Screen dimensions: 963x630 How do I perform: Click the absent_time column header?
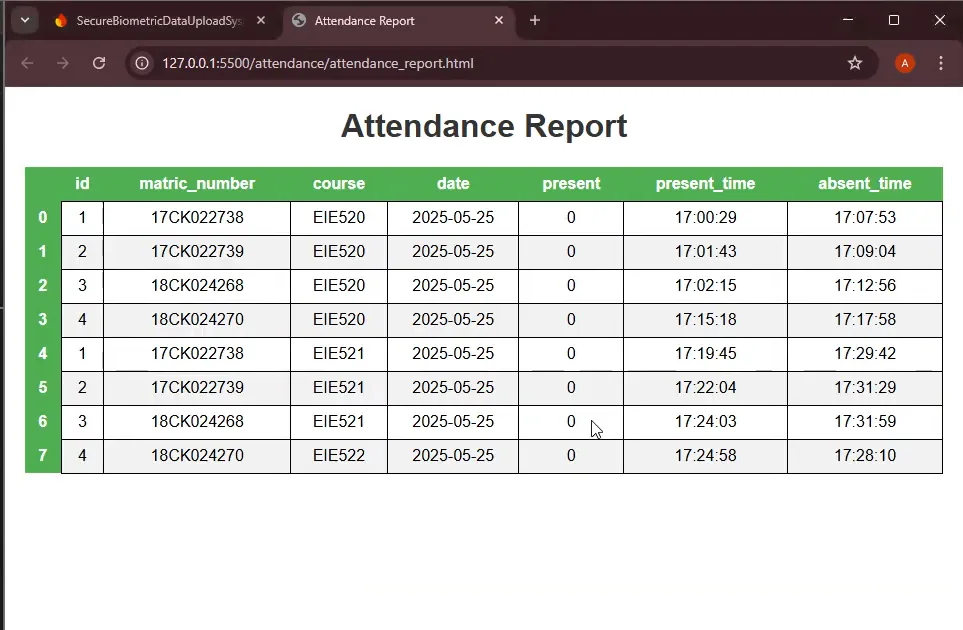coord(864,183)
